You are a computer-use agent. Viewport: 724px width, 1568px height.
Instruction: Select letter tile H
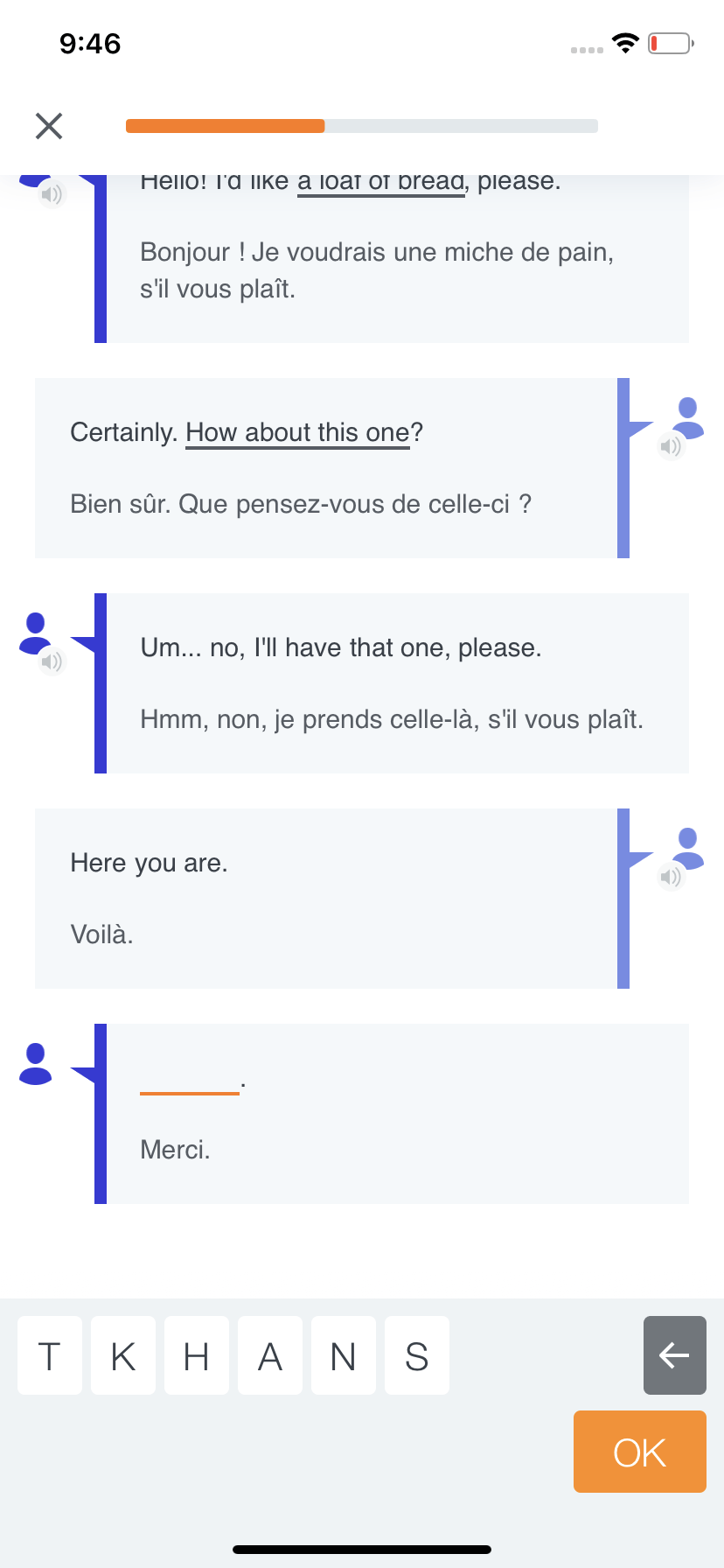pos(197,1355)
